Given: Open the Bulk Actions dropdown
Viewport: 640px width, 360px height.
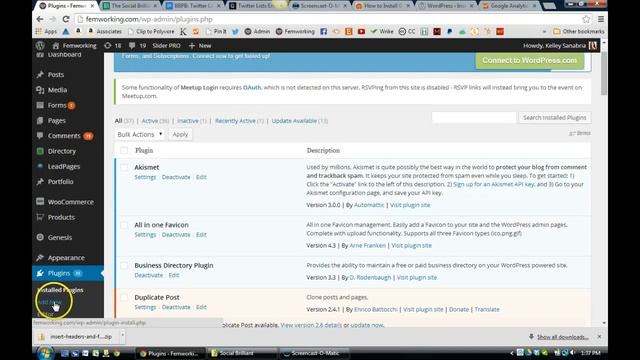Looking at the screenshot, I should 140,134.
